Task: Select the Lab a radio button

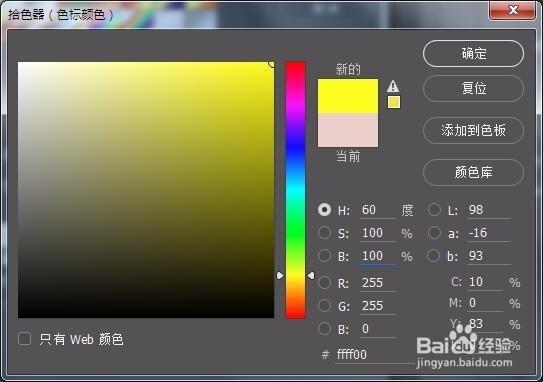Action: point(434,233)
